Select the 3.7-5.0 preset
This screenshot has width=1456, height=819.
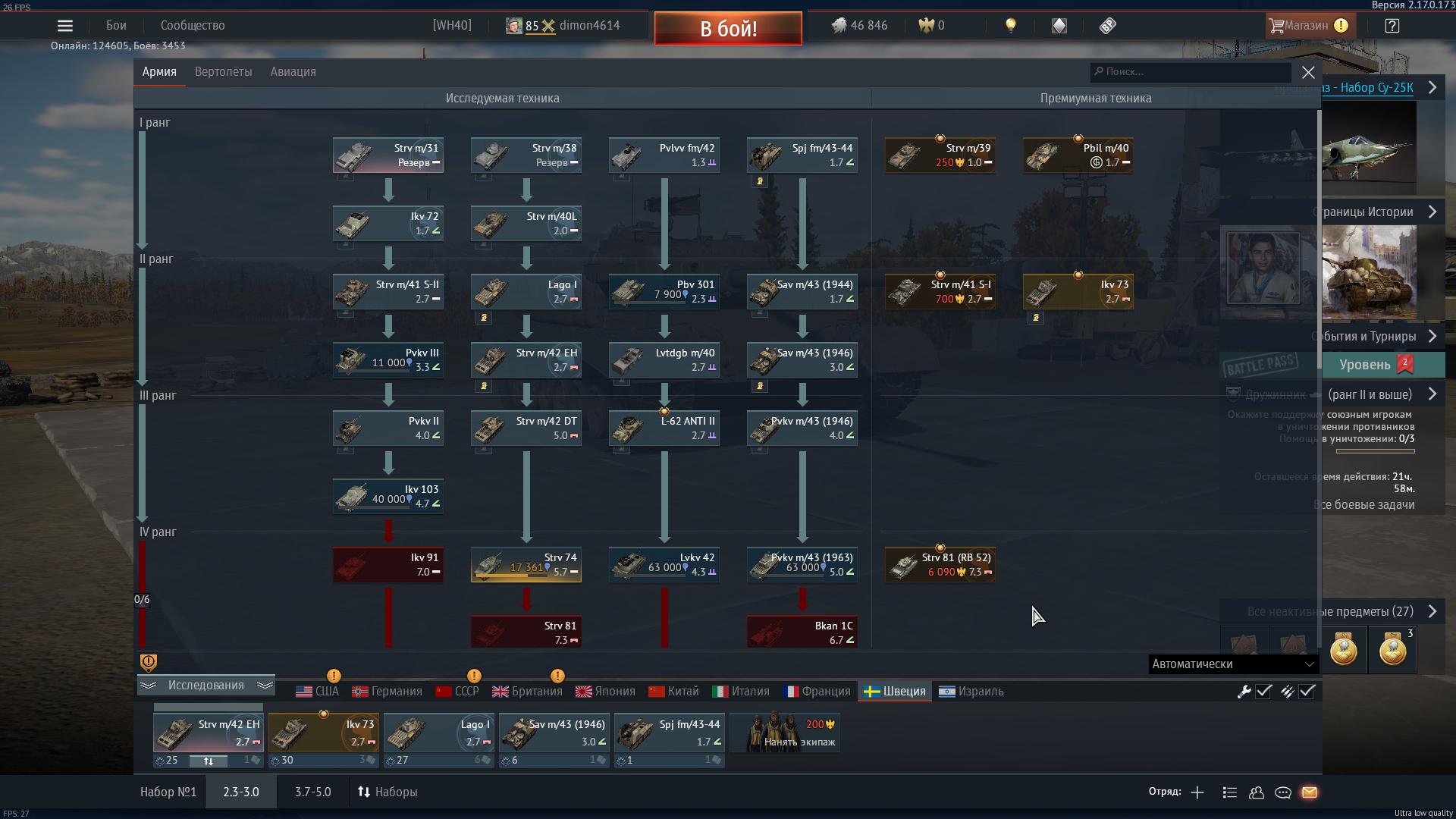point(313,792)
